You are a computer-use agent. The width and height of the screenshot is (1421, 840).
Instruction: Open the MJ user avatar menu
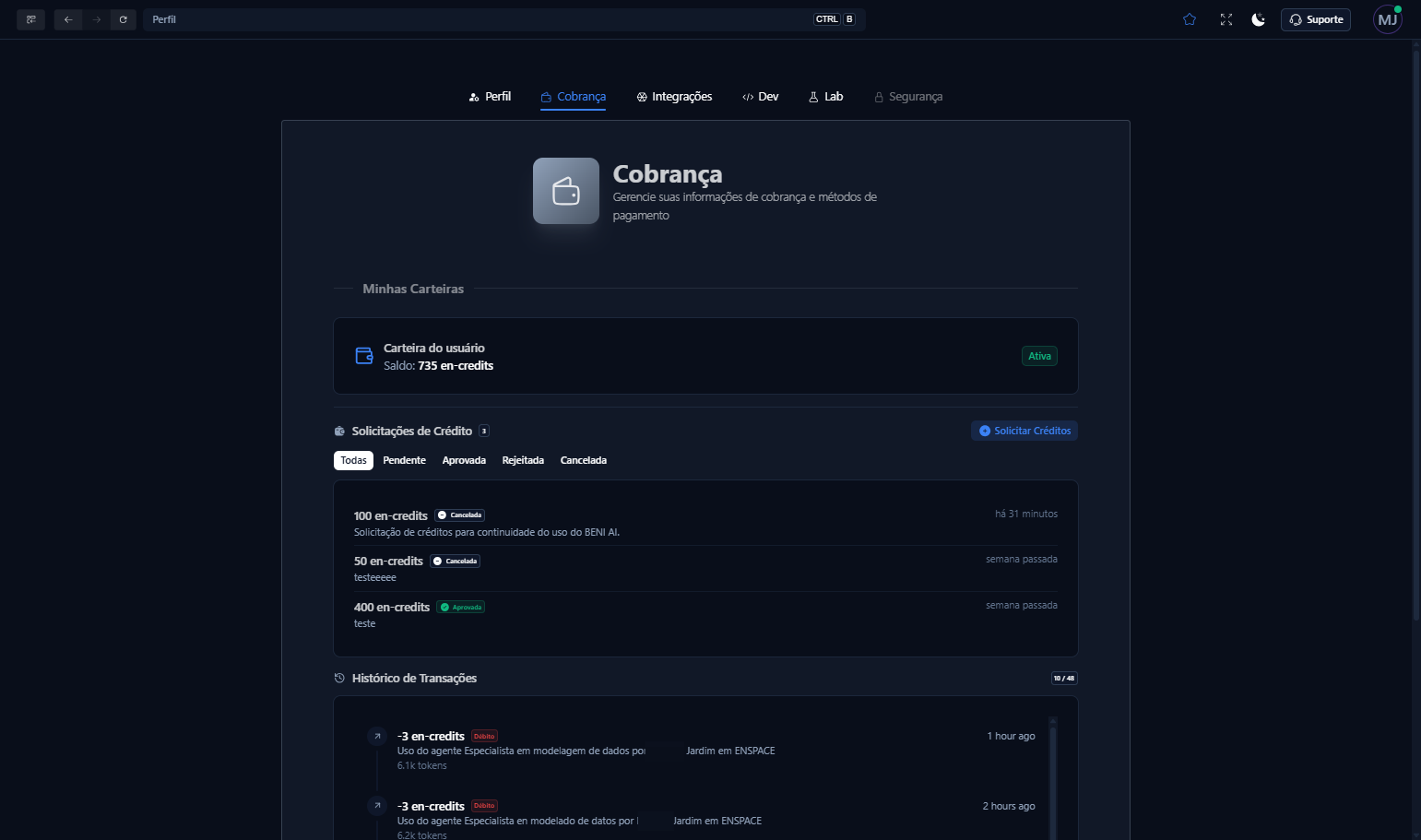[x=1387, y=19]
